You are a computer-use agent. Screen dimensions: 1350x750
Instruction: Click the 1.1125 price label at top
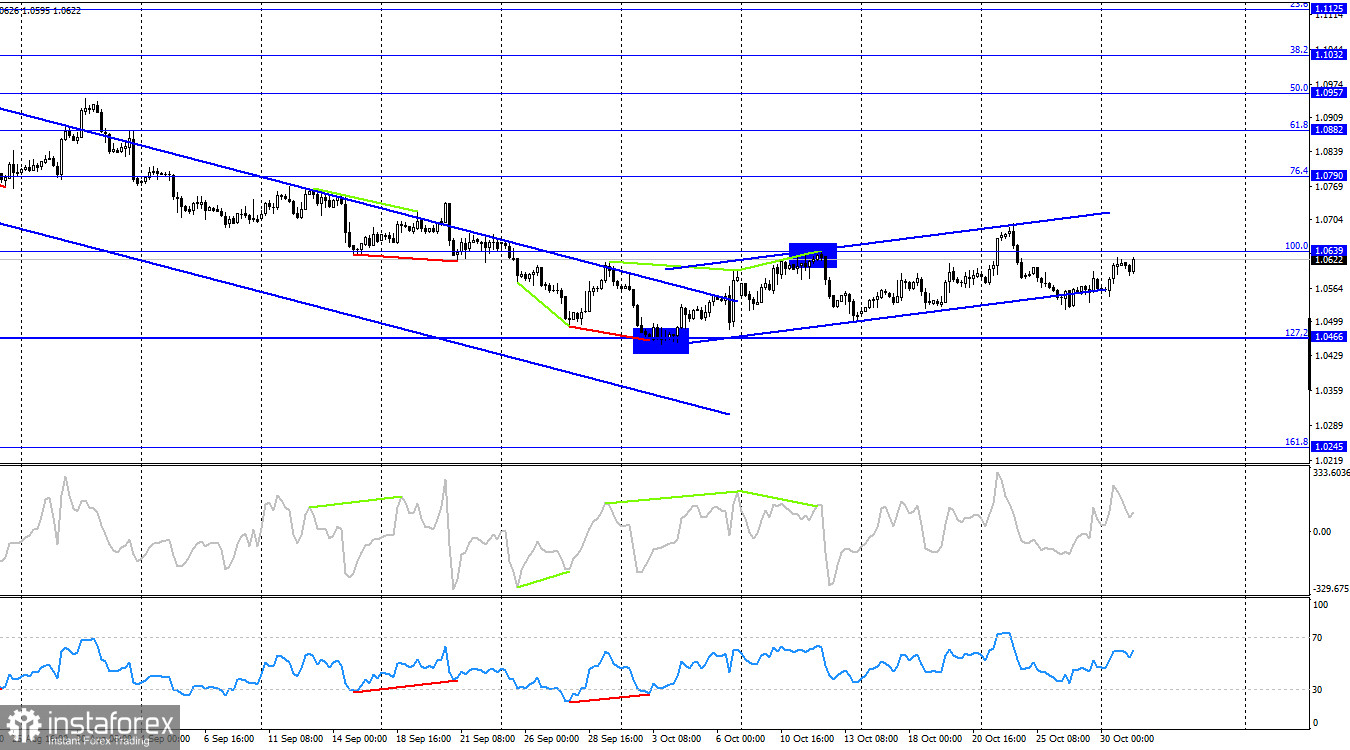(x=1329, y=9)
